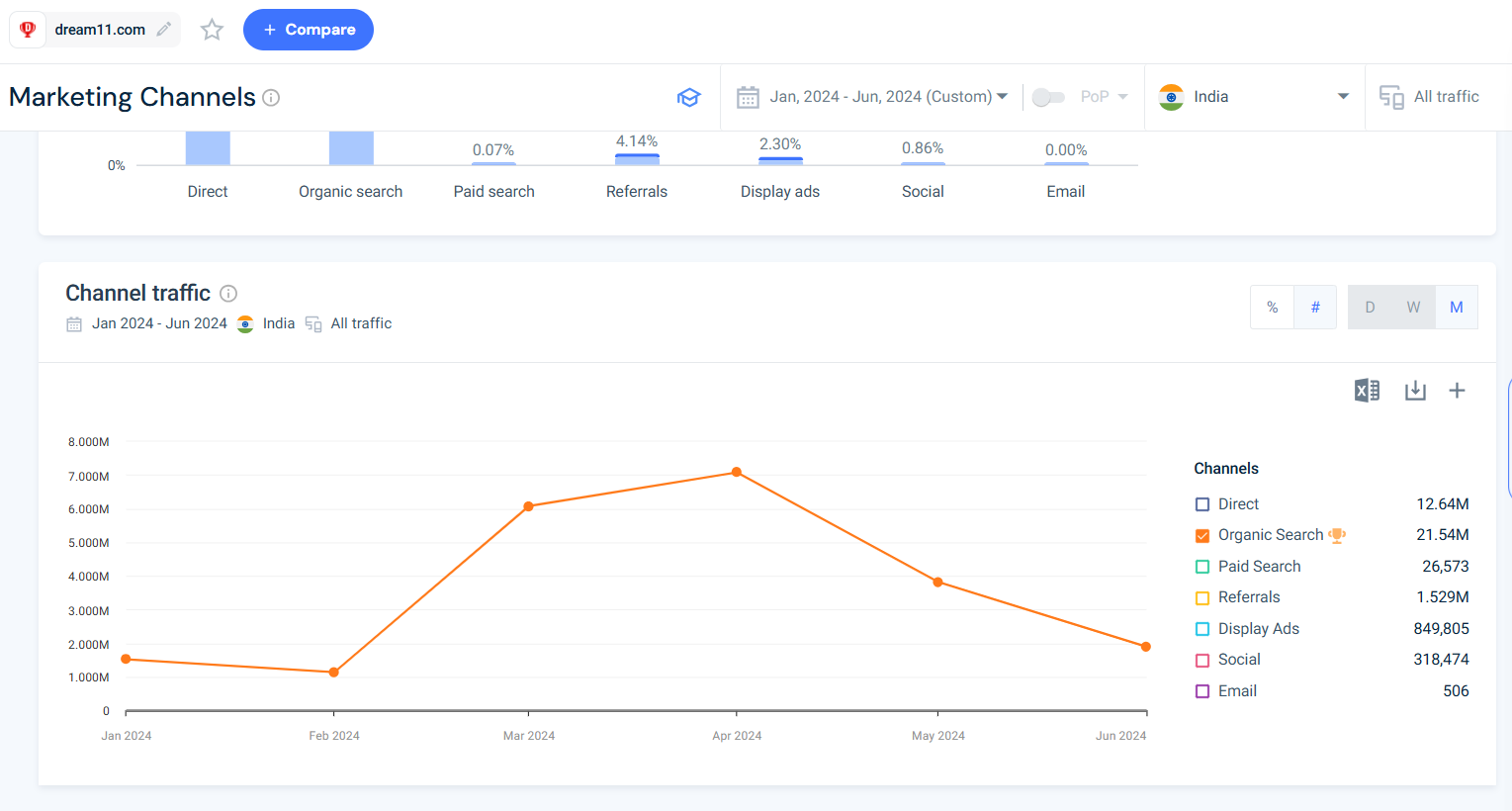This screenshot has width=1512, height=811.
Task: Enable the Paid Search channel checkbox
Action: click(1202, 567)
